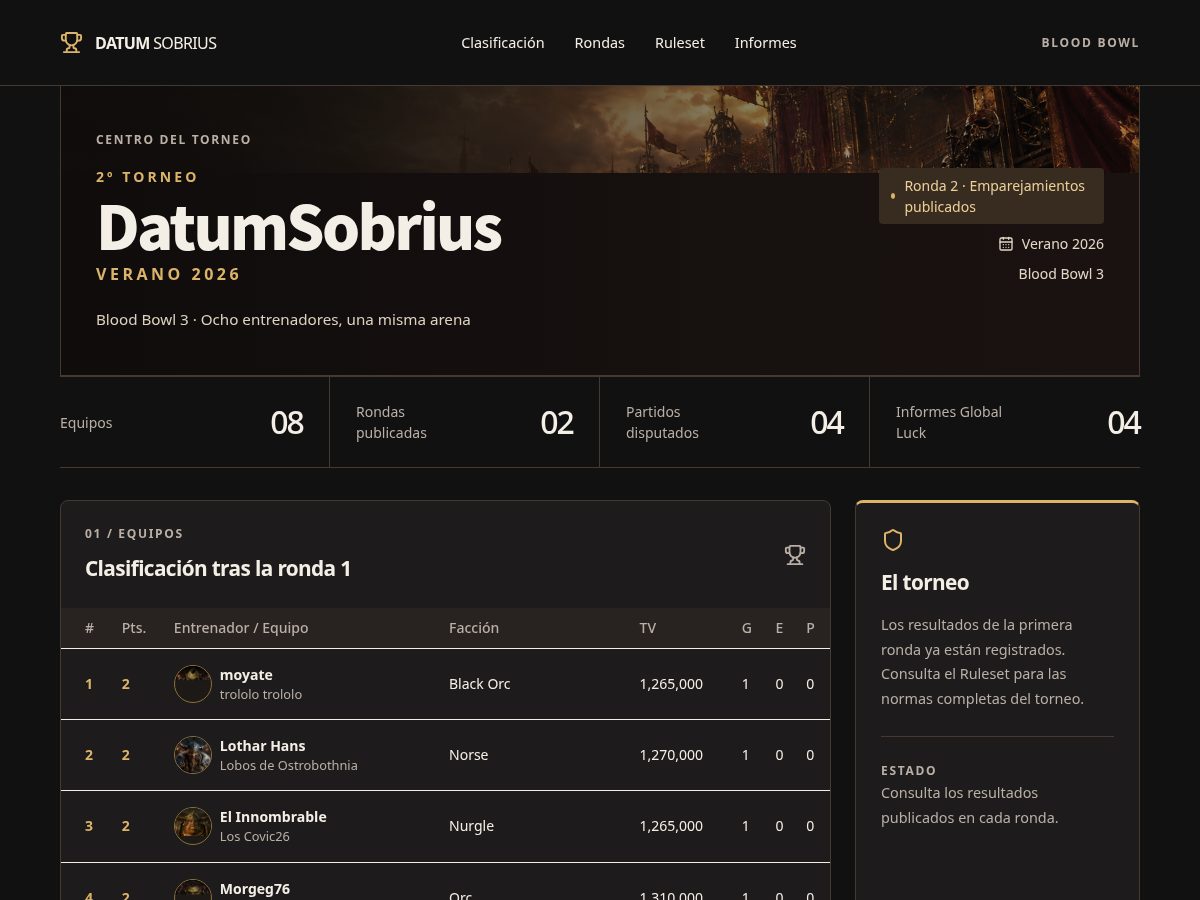This screenshot has height=900, width=1200.
Task: Go to Clasificación in the navigation
Action: (x=503, y=43)
